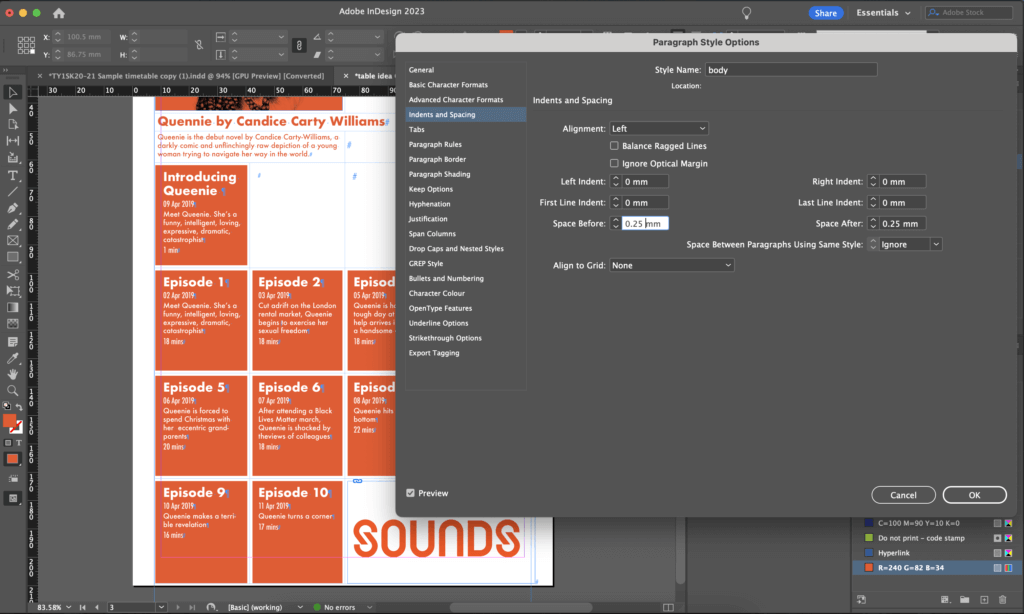Click the Space After field

902,223
